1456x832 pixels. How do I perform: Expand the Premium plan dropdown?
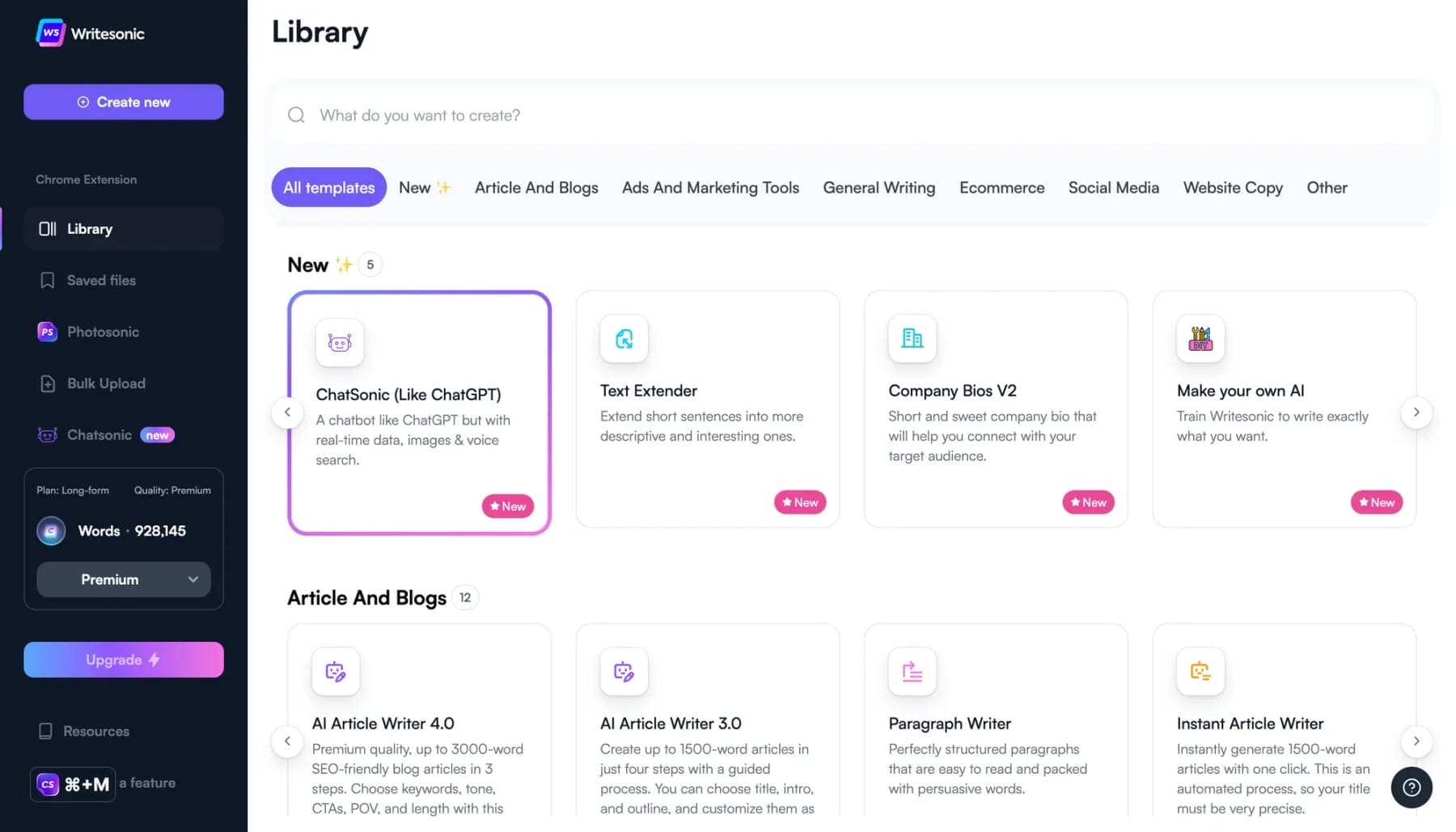123,579
